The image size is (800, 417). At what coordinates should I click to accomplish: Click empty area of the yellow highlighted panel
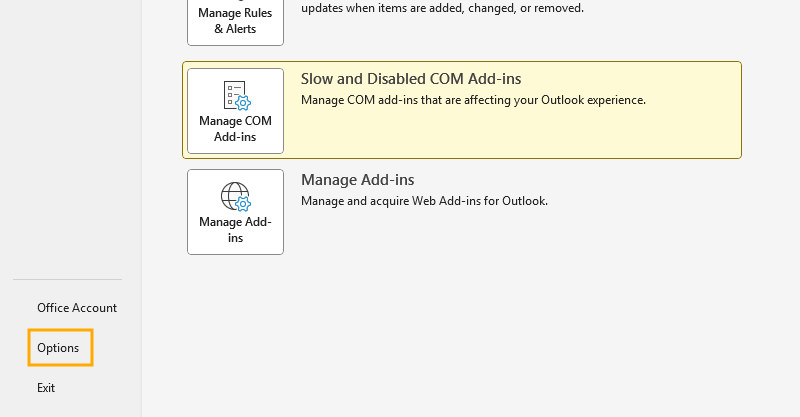(x=510, y=133)
